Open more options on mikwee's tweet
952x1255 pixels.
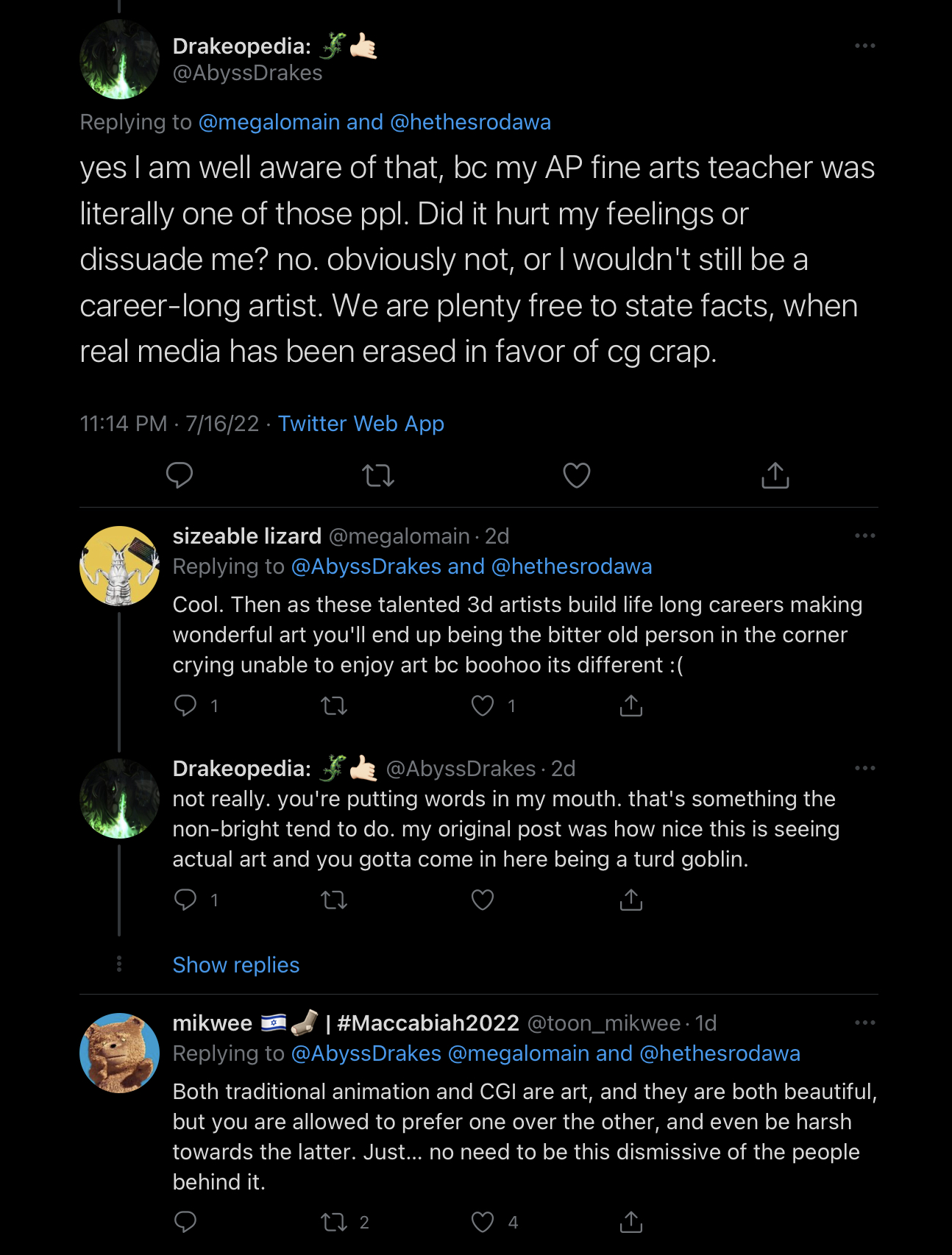865,1023
